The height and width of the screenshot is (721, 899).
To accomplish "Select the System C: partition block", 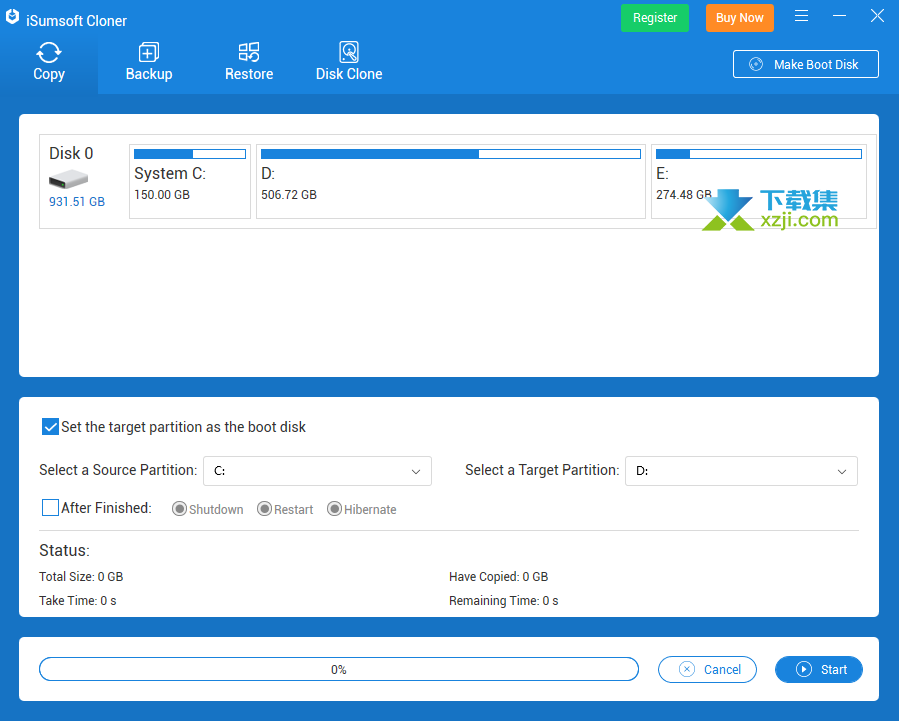I will 190,182.
